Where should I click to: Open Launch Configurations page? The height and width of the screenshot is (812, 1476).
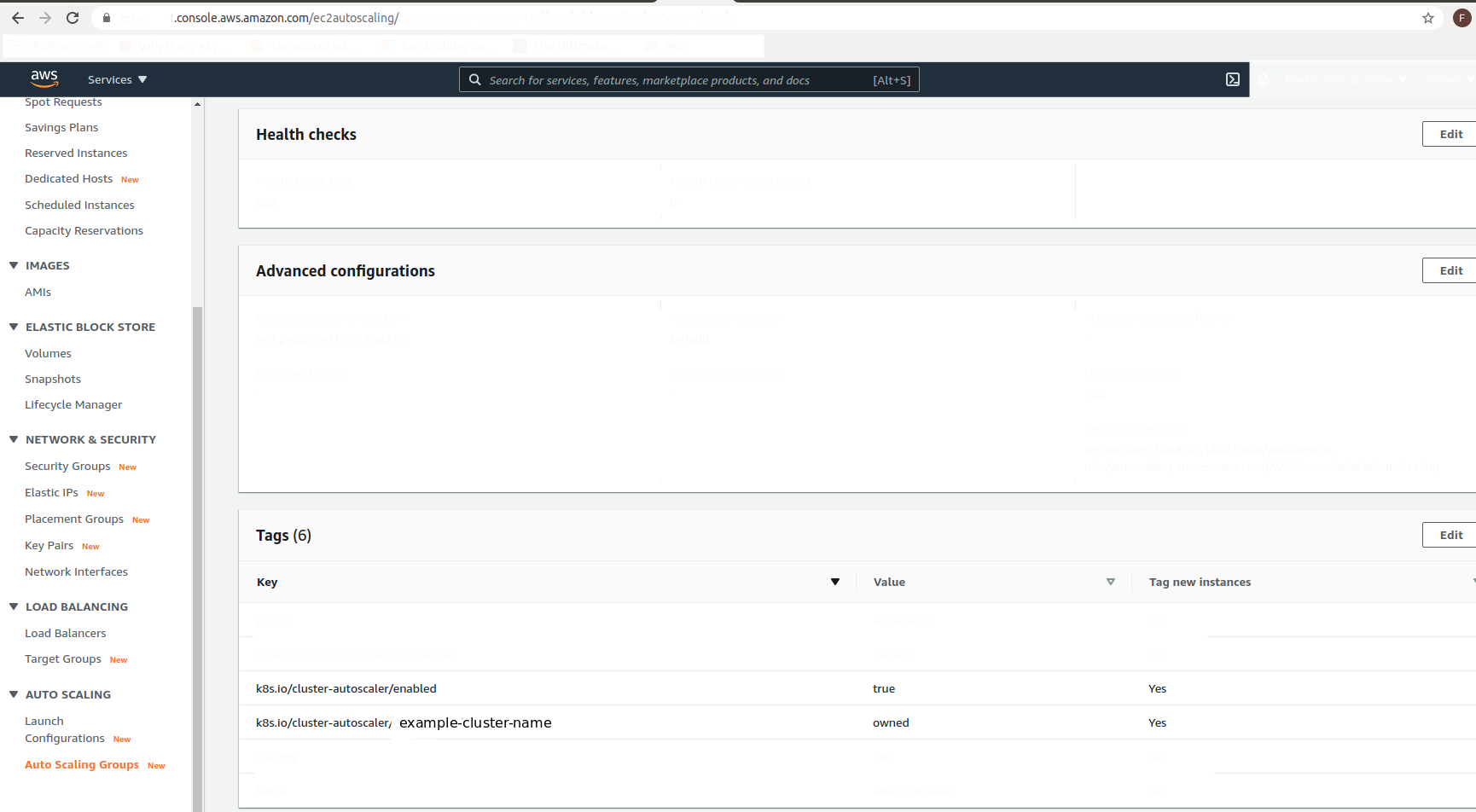coord(65,729)
